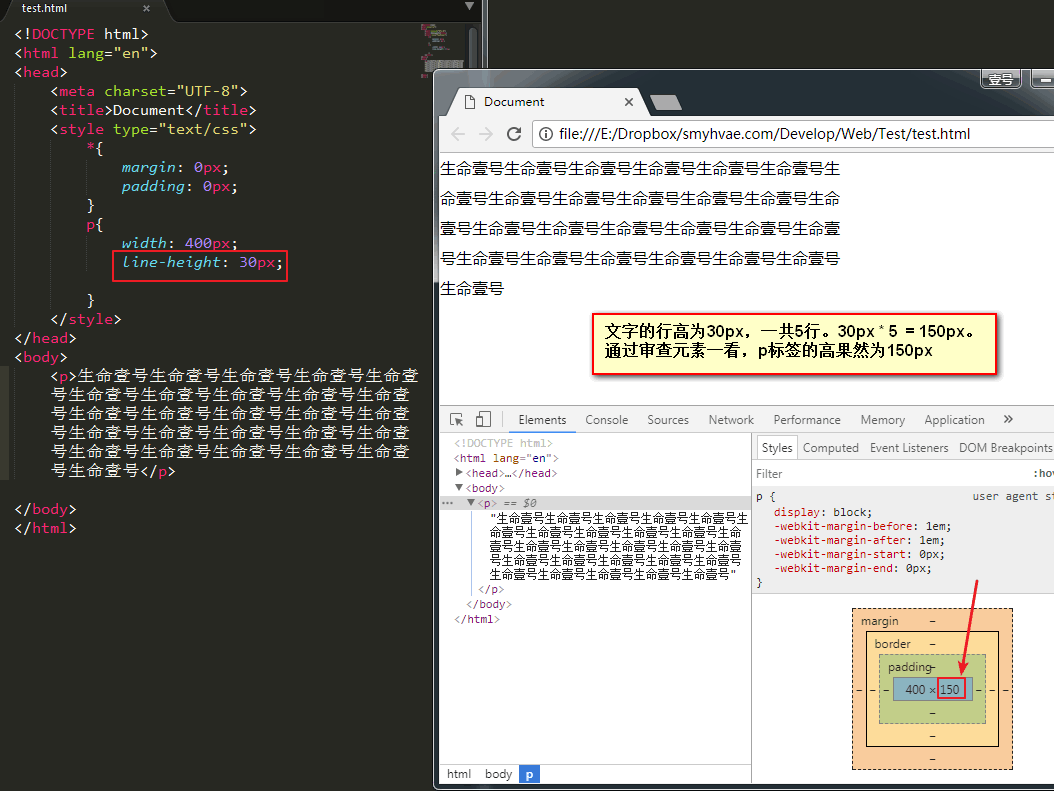1054x791 pixels.
Task: Click the browser back navigation arrow
Action: point(457,133)
